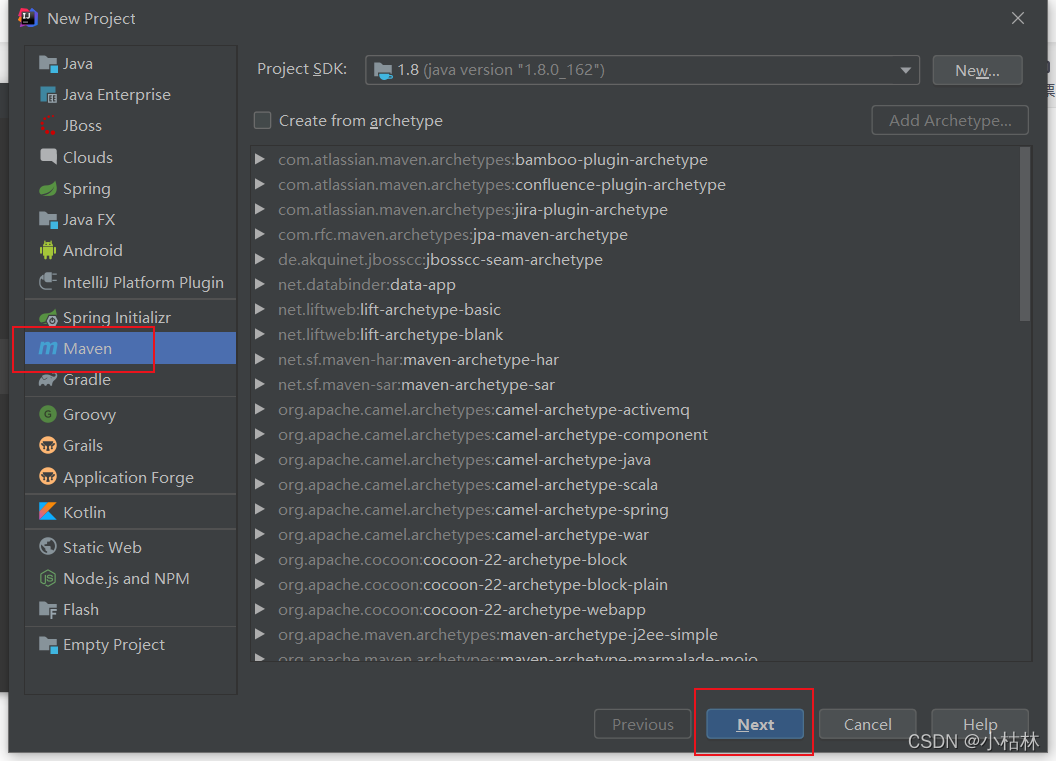1056x761 pixels.
Task: Close the New Project dialog
Action: [1018, 18]
